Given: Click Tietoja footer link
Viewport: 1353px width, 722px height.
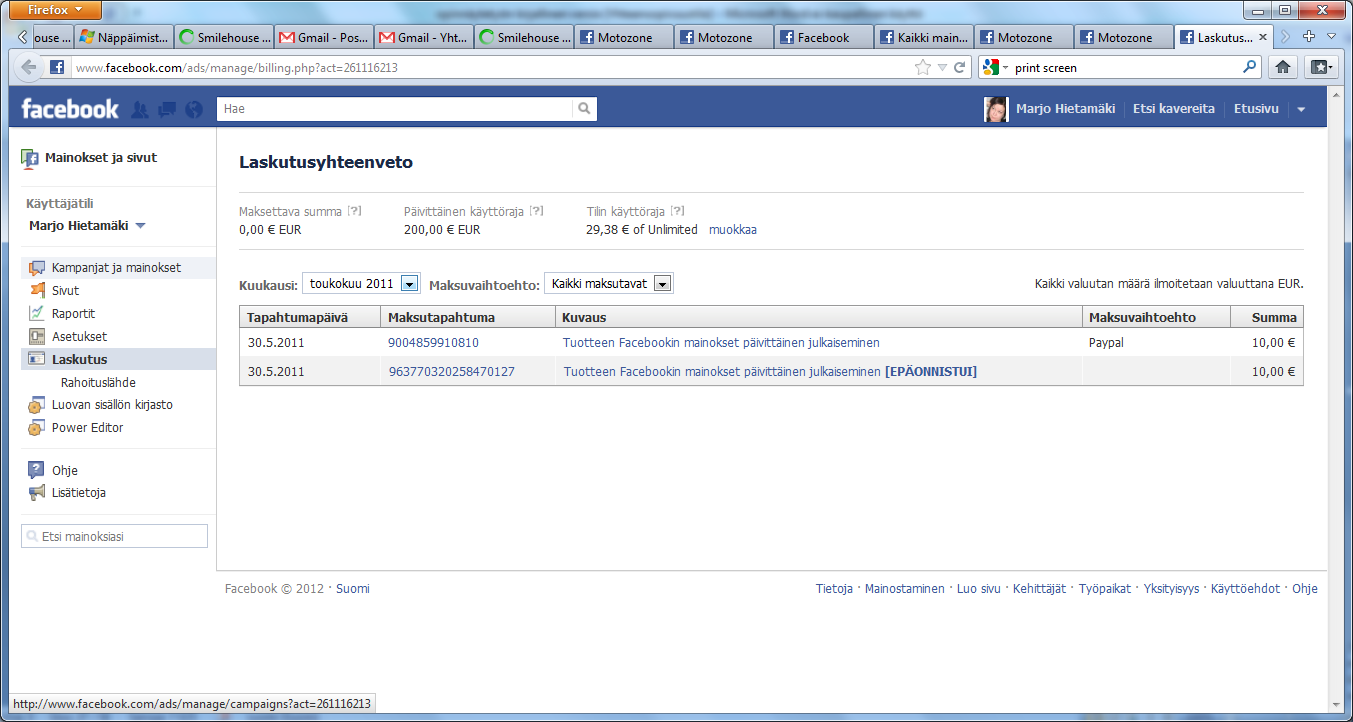Looking at the screenshot, I should point(834,589).
